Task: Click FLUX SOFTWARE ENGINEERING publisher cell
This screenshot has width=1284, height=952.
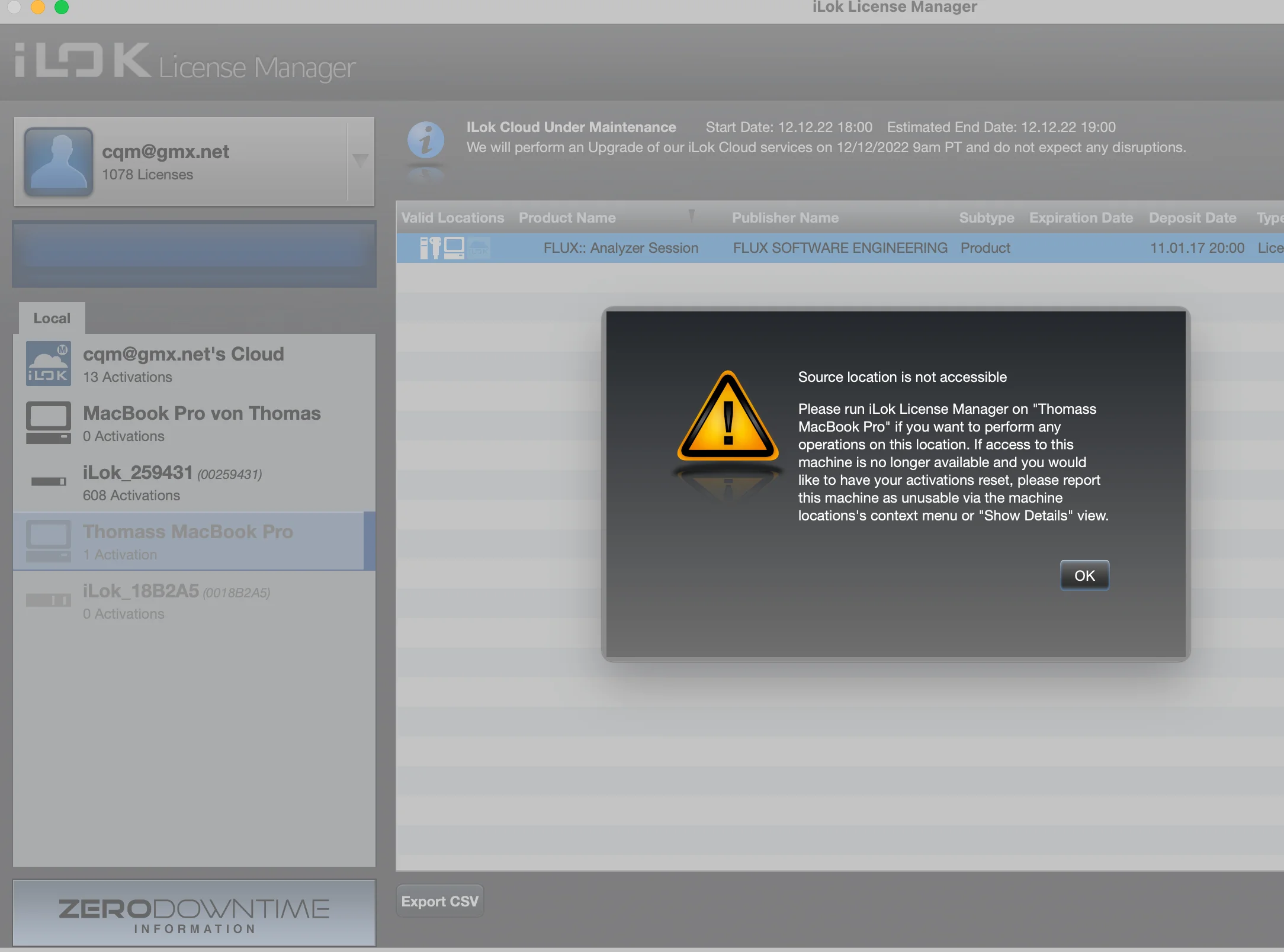Action: coord(840,248)
